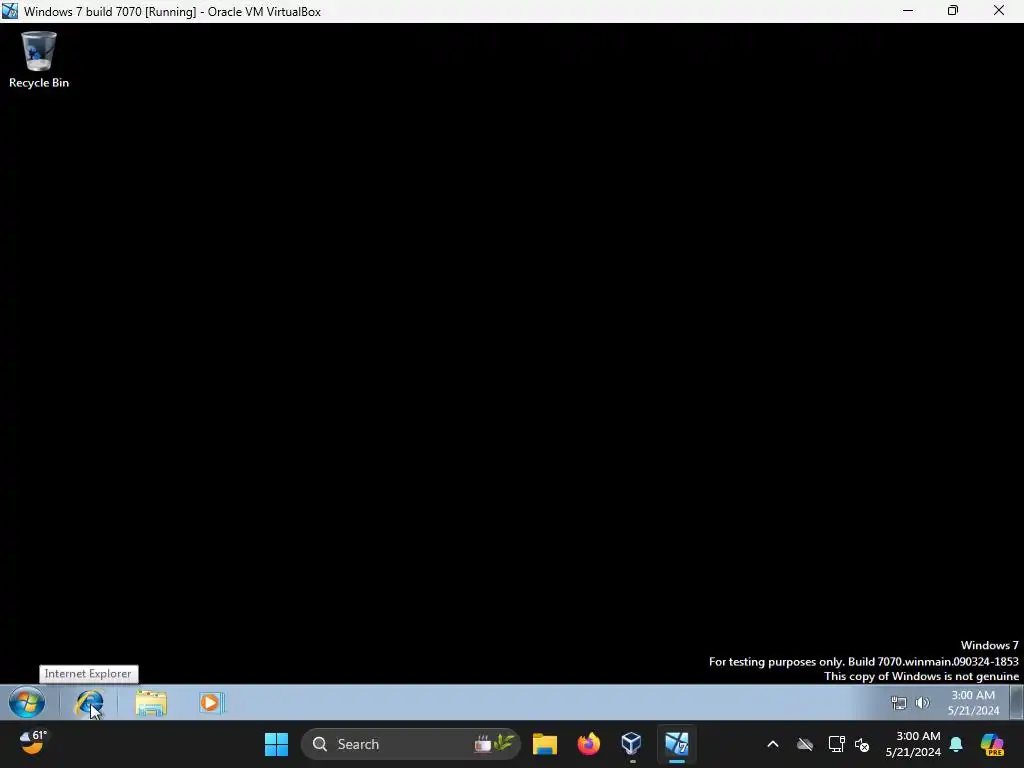Click the VM network tray icon

(x=899, y=703)
